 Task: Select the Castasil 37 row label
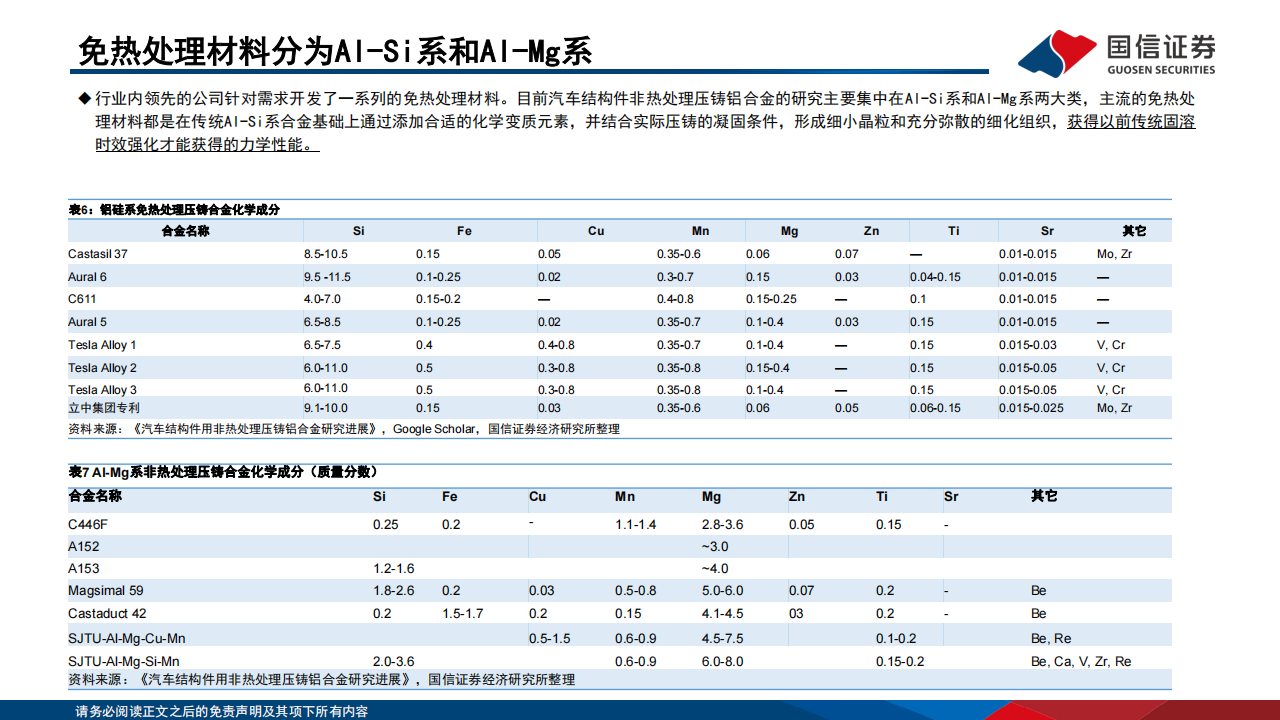click(98, 254)
